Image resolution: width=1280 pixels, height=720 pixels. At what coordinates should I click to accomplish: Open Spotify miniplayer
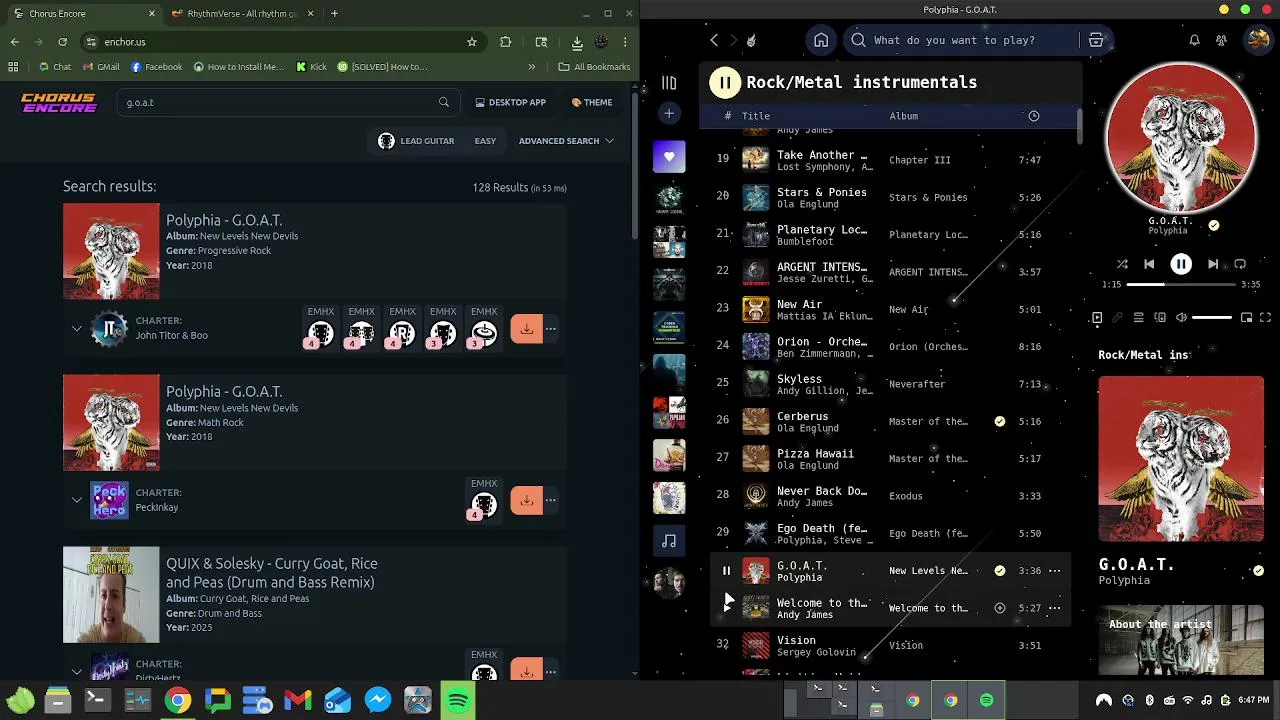[1246, 318]
